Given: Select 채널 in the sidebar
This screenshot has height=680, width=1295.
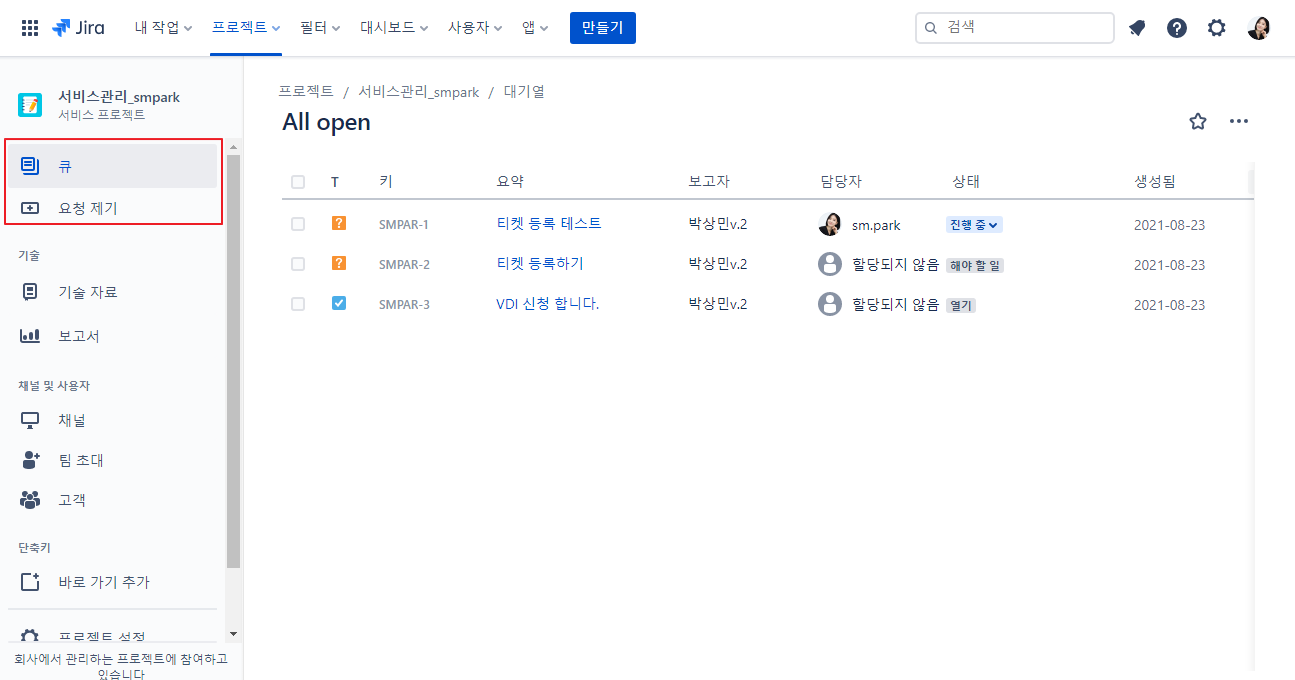Looking at the screenshot, I should click(113, 420).
